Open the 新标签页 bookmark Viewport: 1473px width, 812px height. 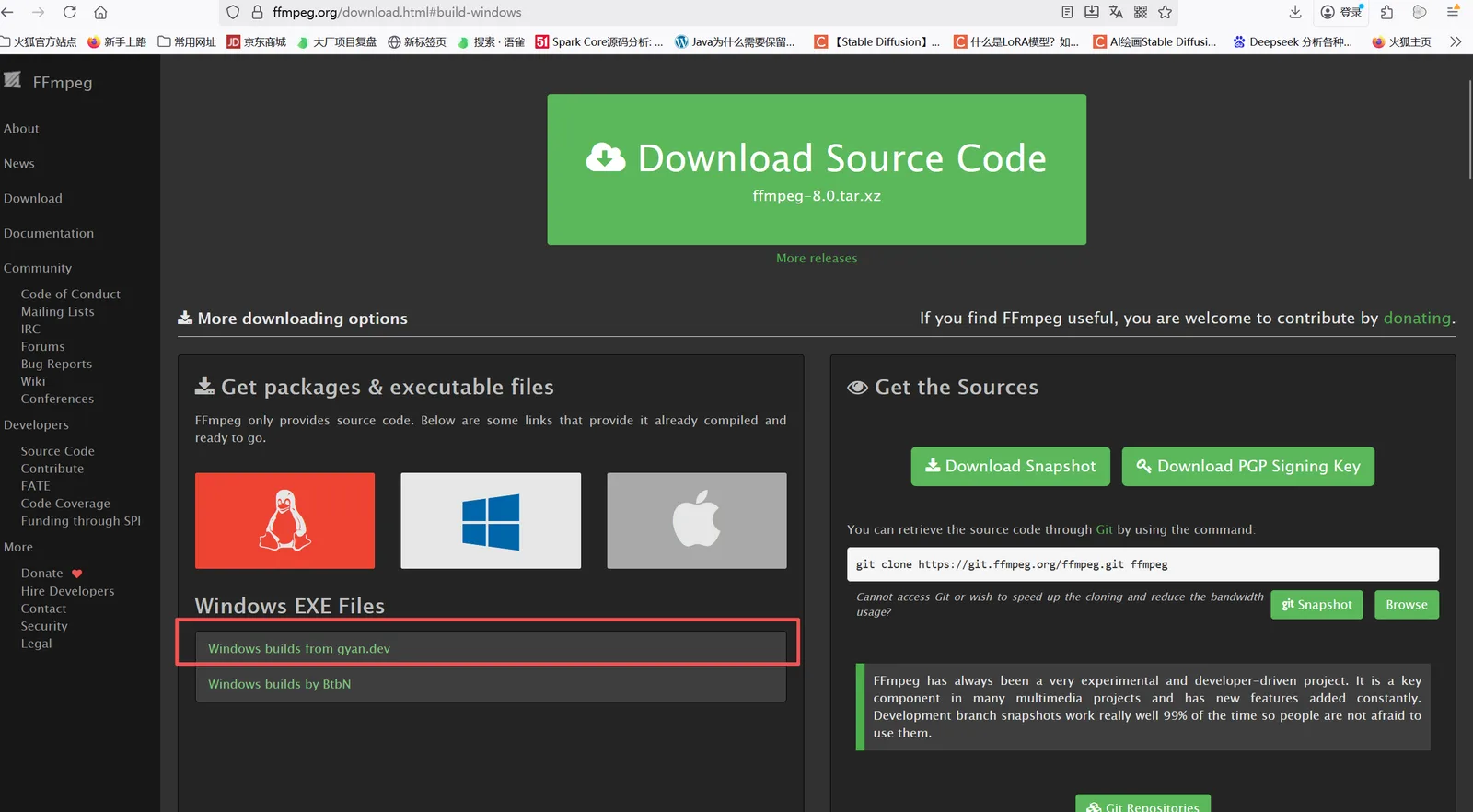(417, 41)
